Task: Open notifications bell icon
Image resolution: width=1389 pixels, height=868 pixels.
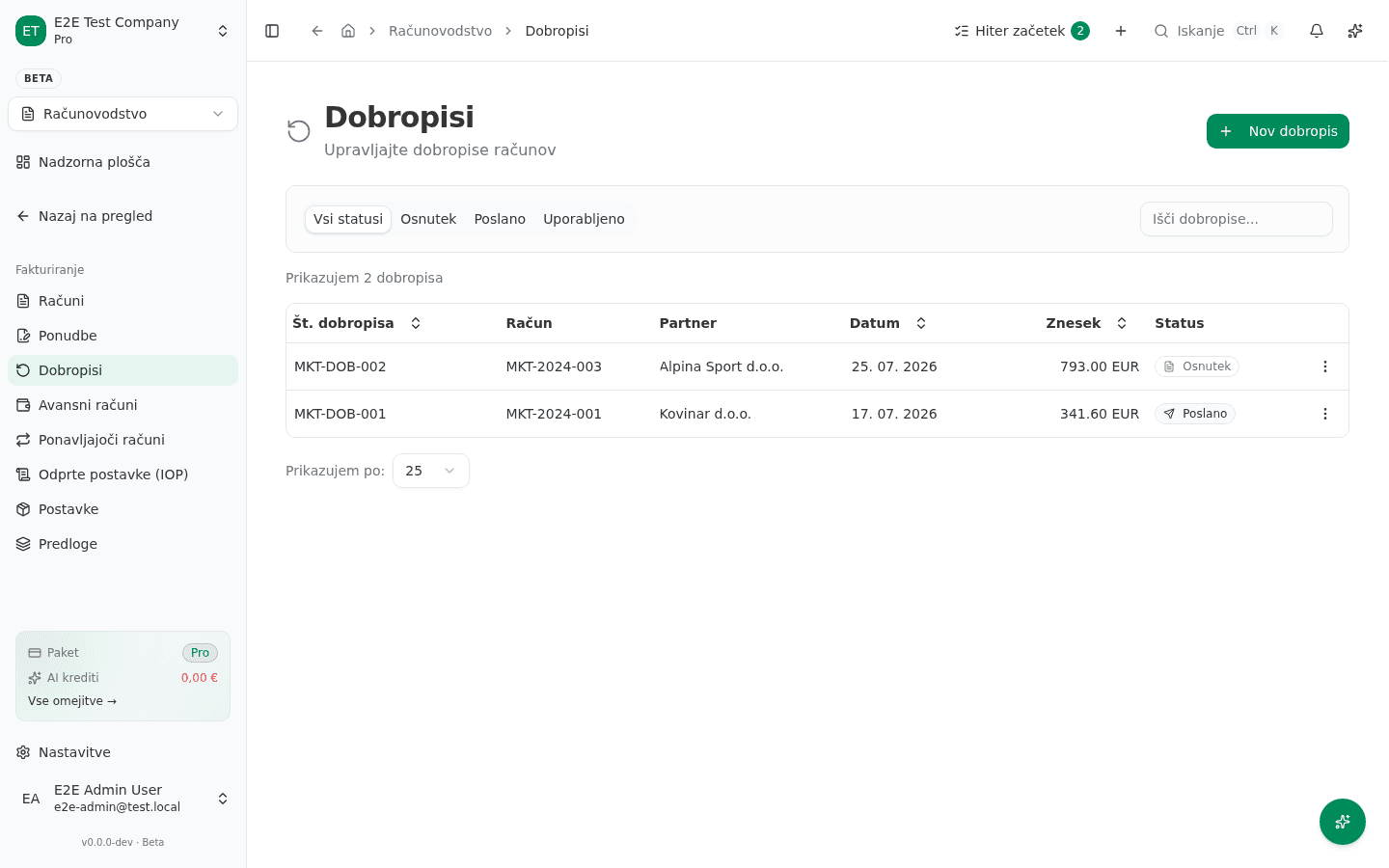Action: tap(1317, 31)
